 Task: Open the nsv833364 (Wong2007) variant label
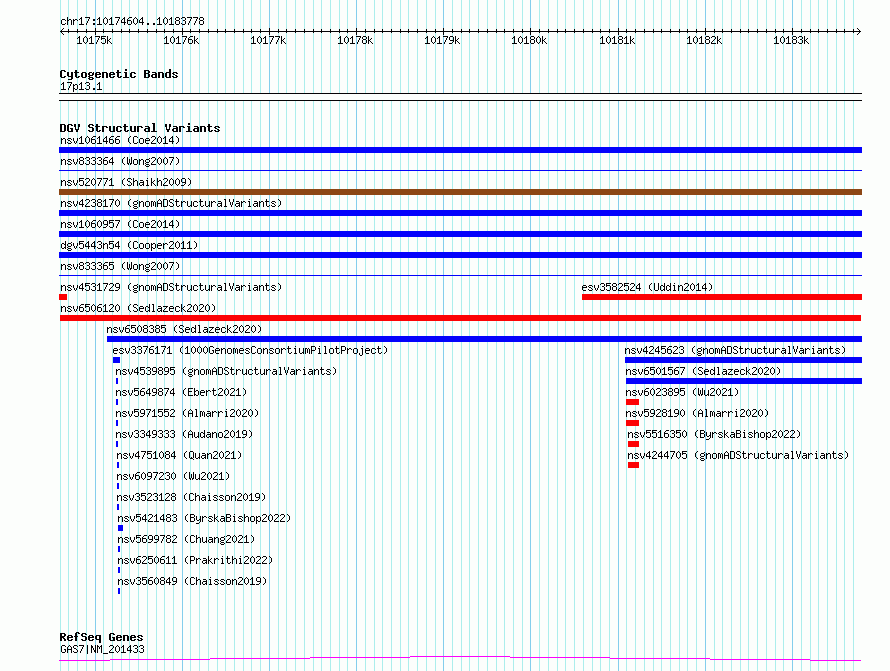pos(120,161)
